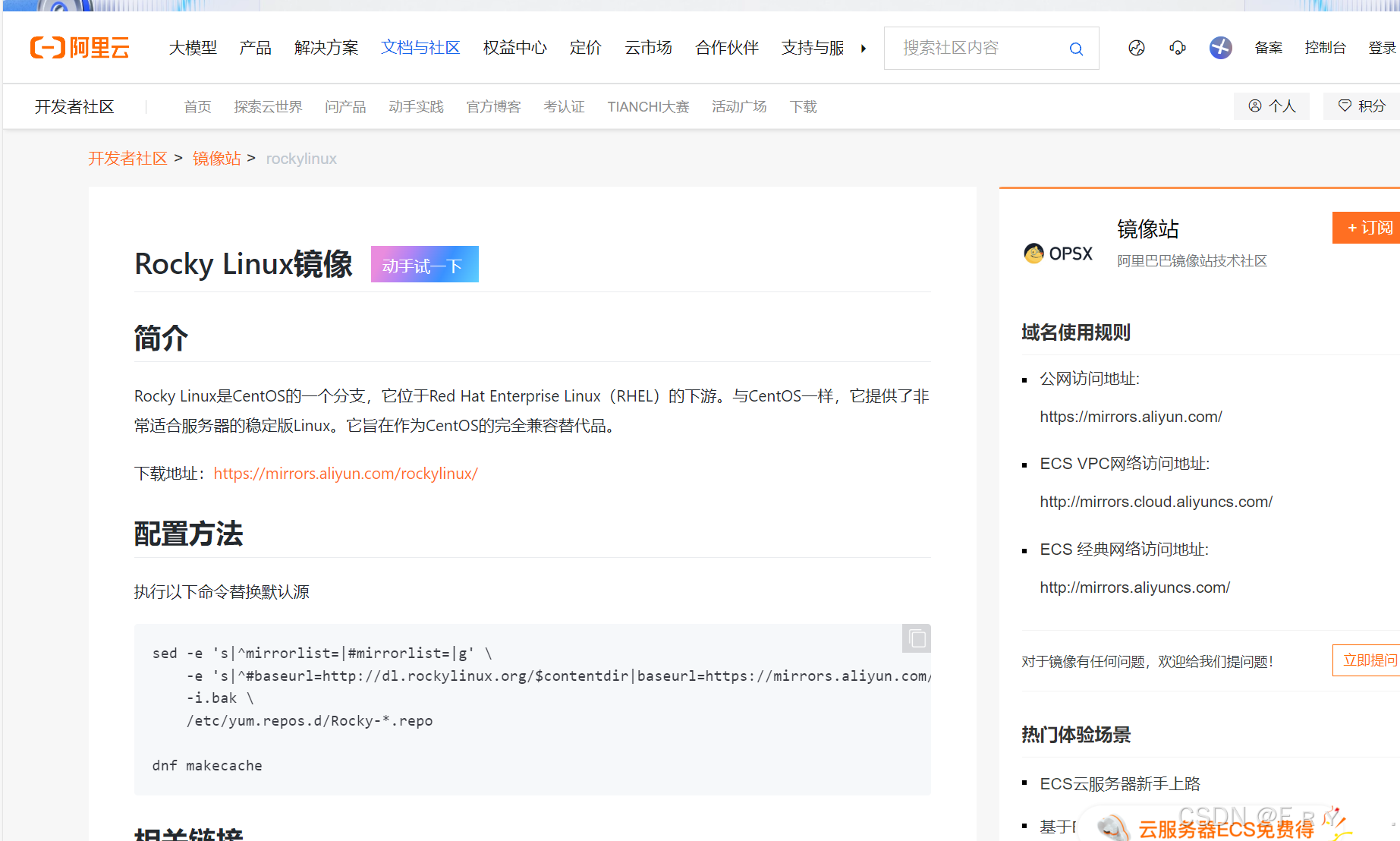Image resolution: width=1400 pixels, height=841 pixels.
Task: Switch to 问产品 tab
Action: (345, 107)
